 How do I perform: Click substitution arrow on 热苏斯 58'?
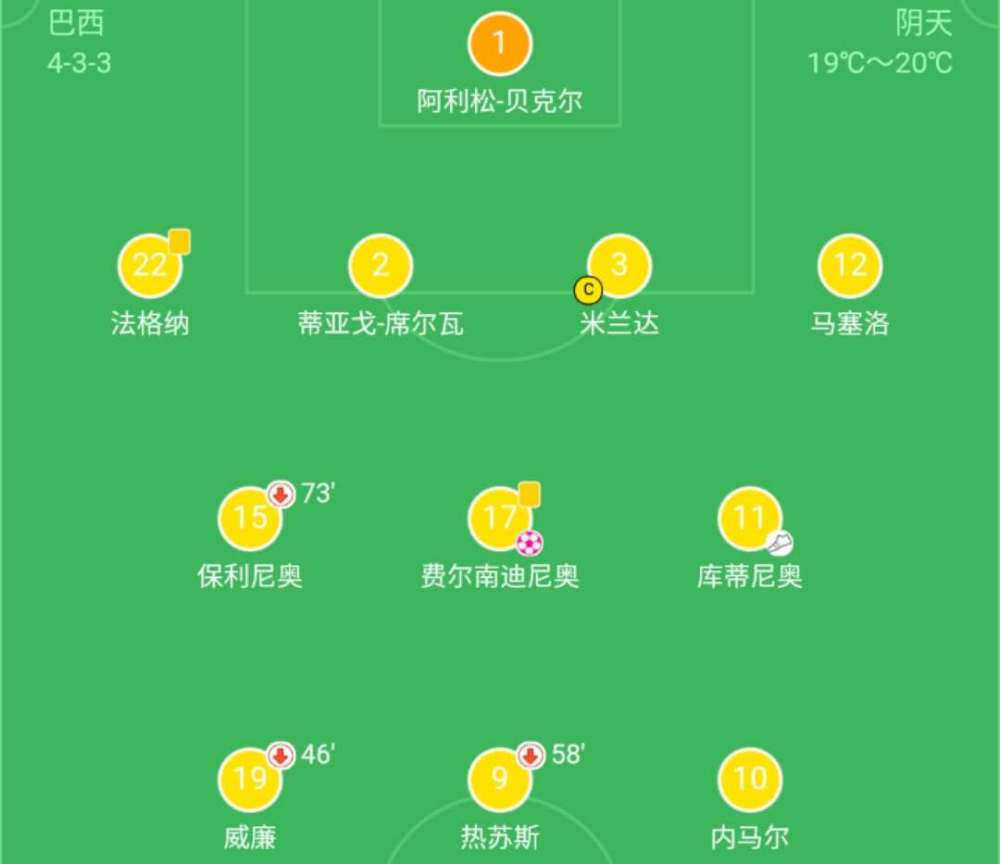click(531, 756)
